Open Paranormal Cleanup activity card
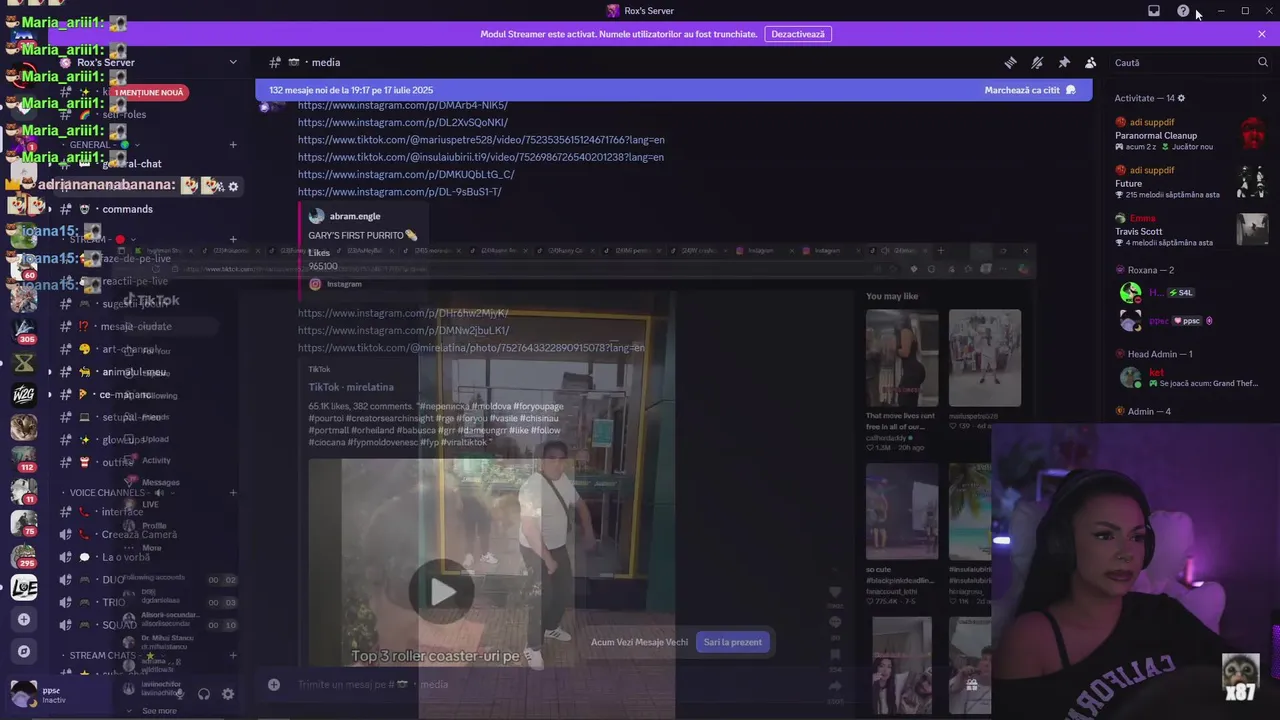The image size is (1280, 720). pos(1190,134)
